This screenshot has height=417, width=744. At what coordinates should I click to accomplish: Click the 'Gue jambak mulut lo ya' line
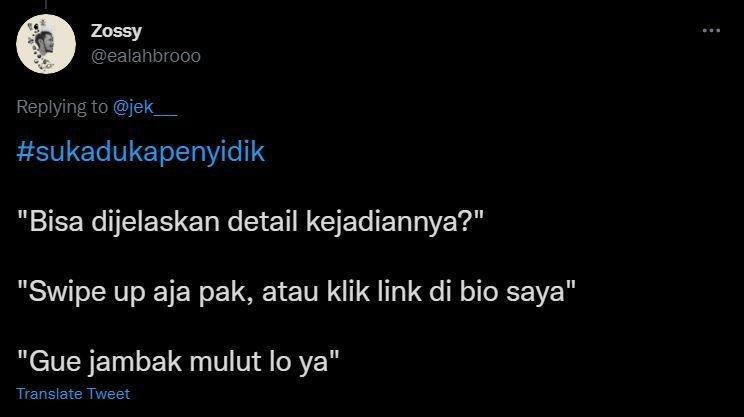click(x=178, y=361)
